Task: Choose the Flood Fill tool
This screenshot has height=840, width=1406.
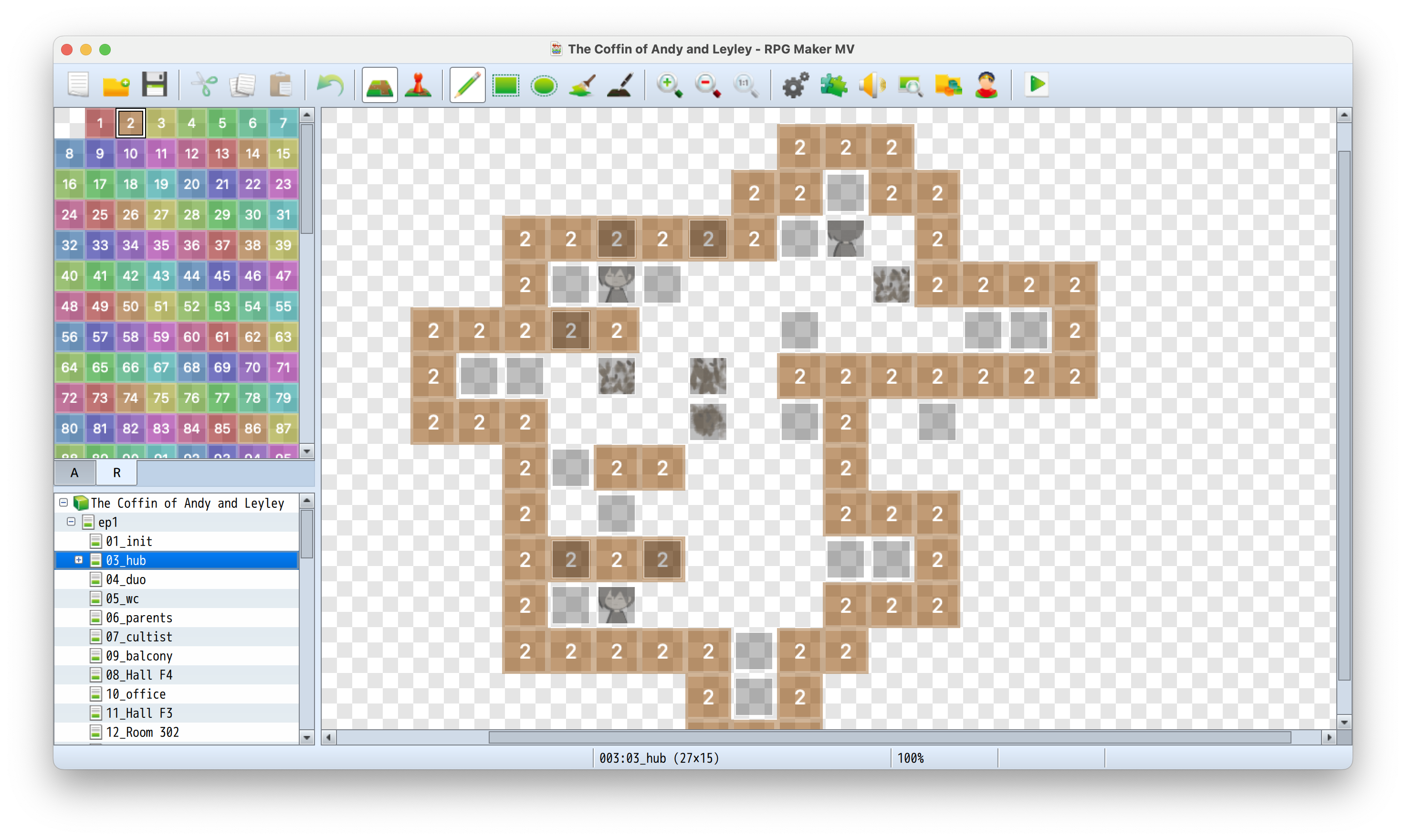Action: (x=582, y=85)
